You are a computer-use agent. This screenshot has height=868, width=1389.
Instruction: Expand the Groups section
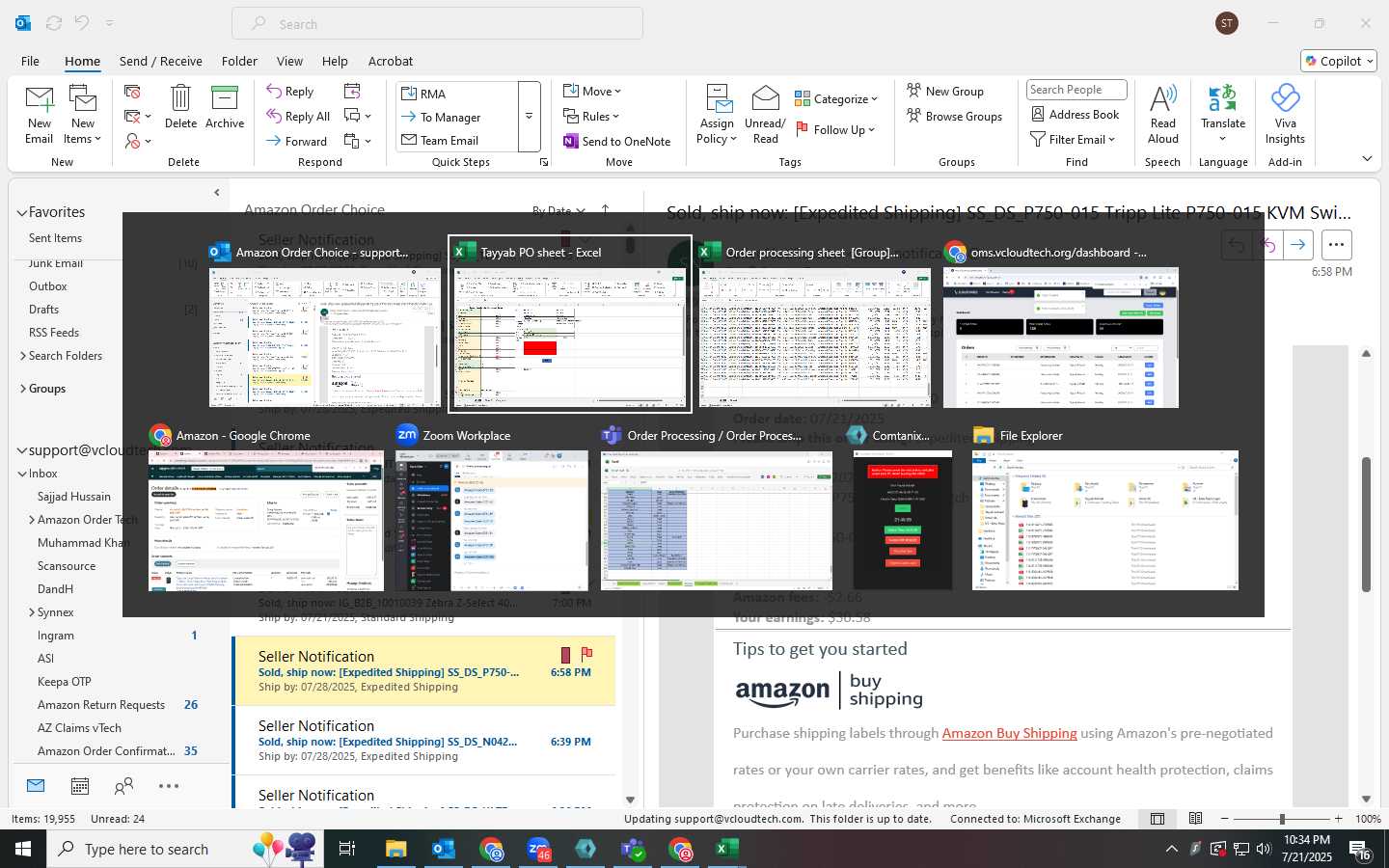pyautogui.click(x=23, y=389)
